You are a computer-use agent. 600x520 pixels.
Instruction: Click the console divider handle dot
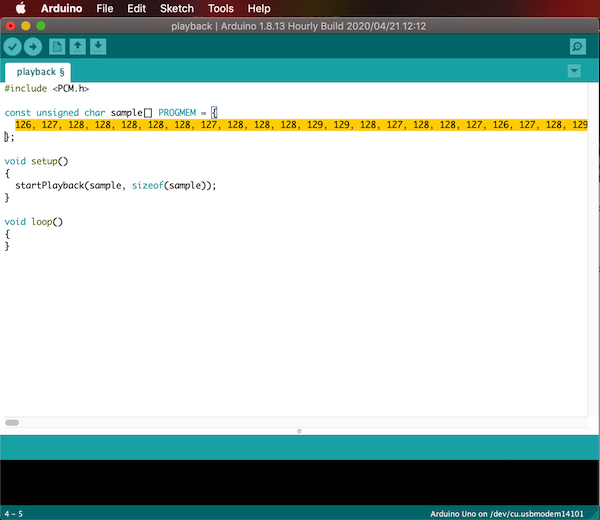pyautogui.click(x=299, y=431)
